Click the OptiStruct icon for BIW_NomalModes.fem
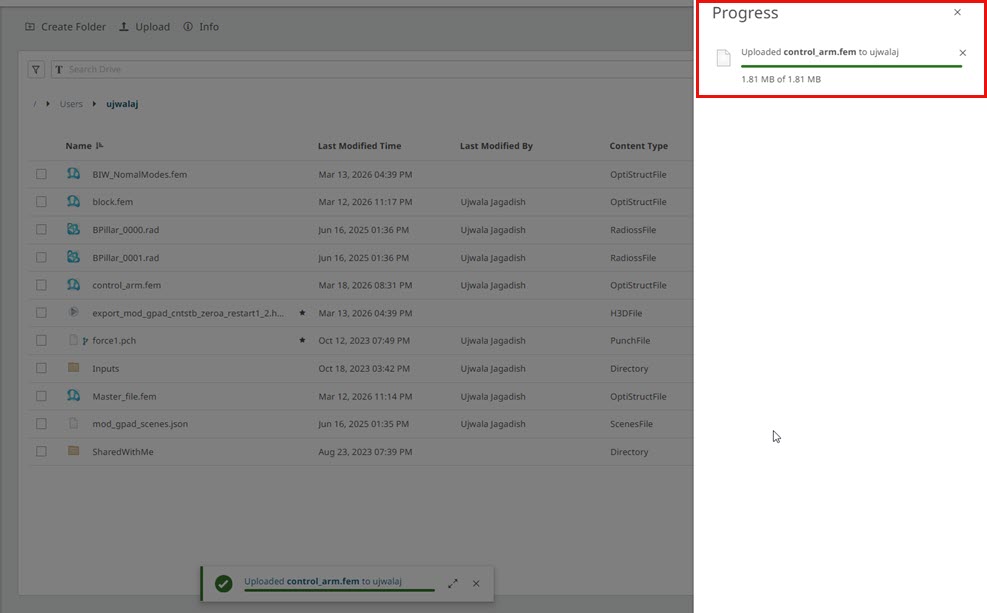Image resolution: width=987 pixels, height=613 pixels. click(73, 174)
